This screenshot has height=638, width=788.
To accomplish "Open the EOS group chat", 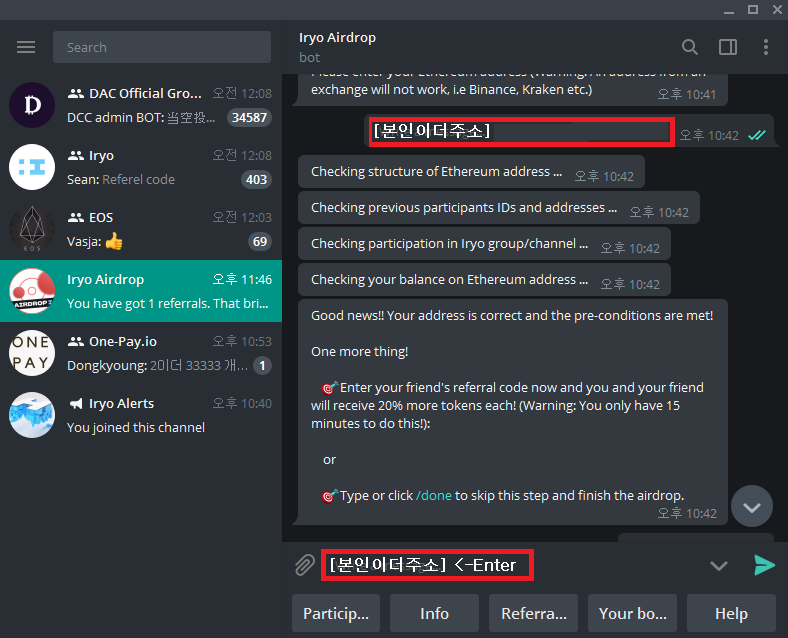I will click(x=141, y=229).
